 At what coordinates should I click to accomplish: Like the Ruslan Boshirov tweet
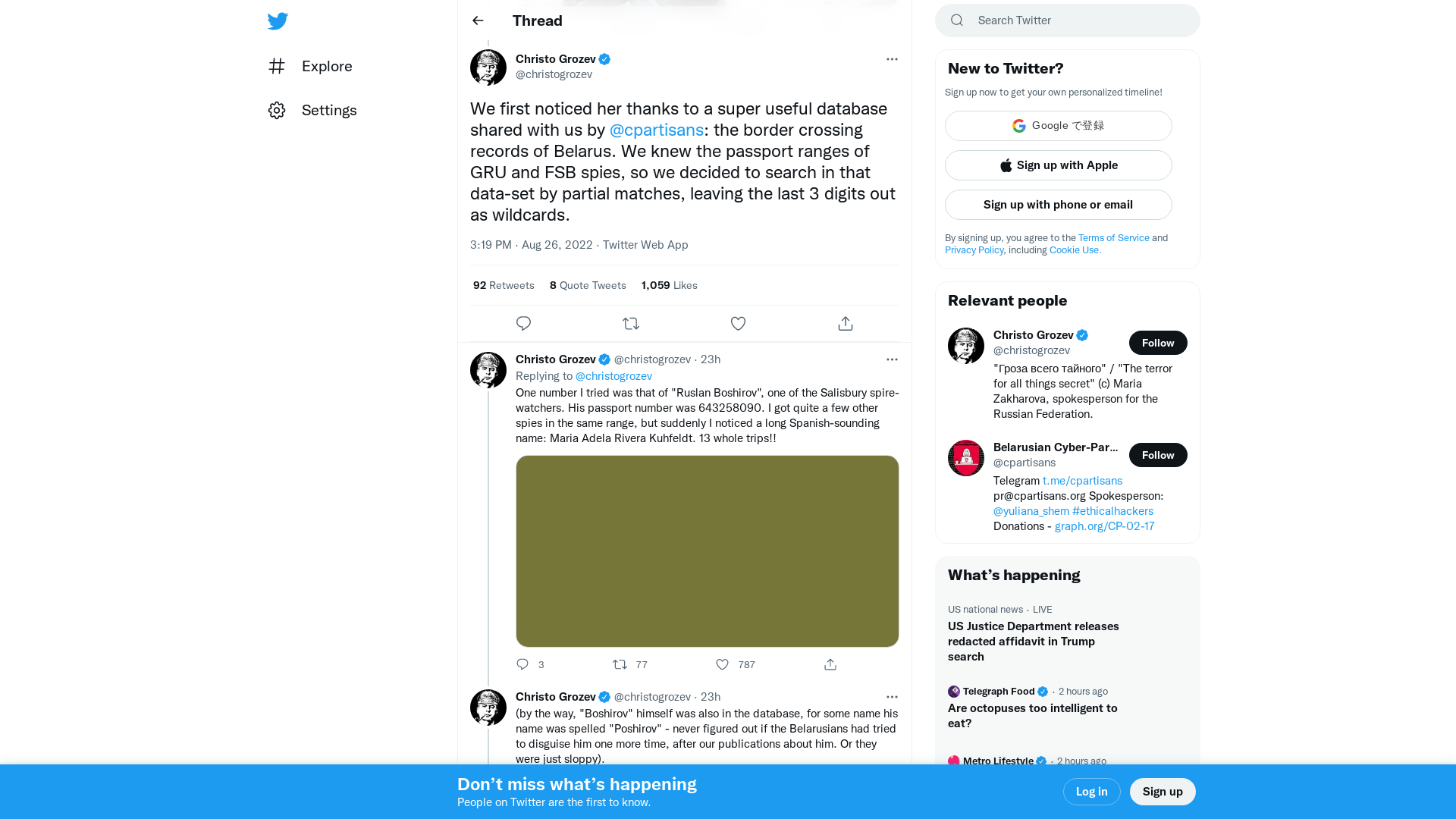pyautogui.click(x=722, y=664)
